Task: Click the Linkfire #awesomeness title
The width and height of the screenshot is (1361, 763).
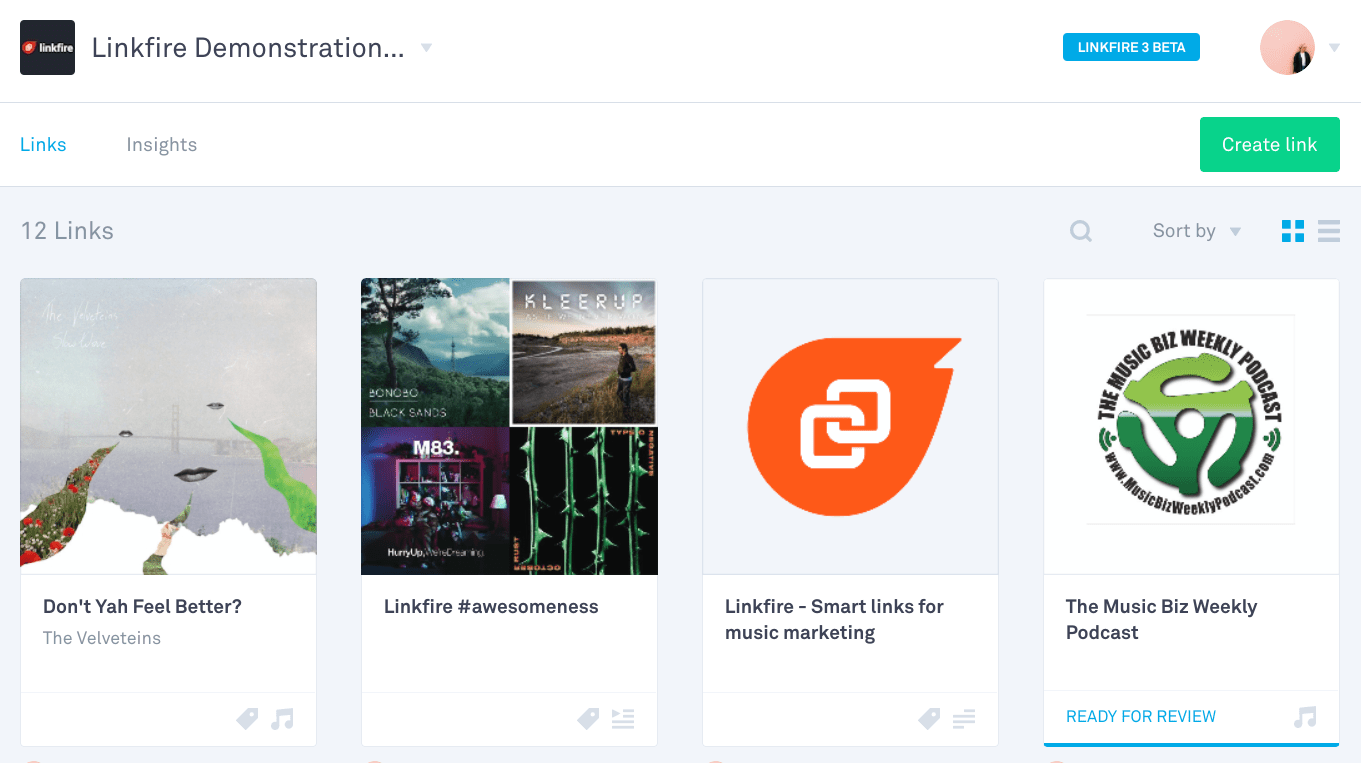Action: coord(491,607)
